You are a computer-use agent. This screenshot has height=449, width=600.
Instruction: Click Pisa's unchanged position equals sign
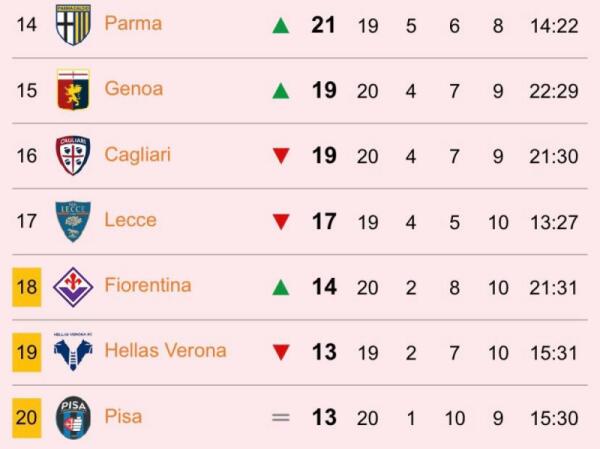coord(281,418)
